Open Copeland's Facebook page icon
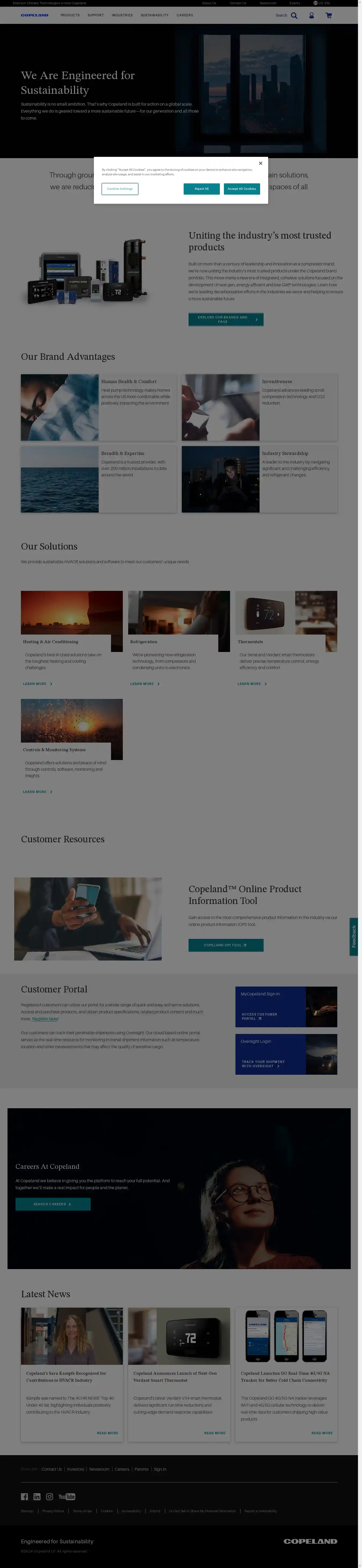Screen dimensions: 362x1568 tap(24, 1497)
